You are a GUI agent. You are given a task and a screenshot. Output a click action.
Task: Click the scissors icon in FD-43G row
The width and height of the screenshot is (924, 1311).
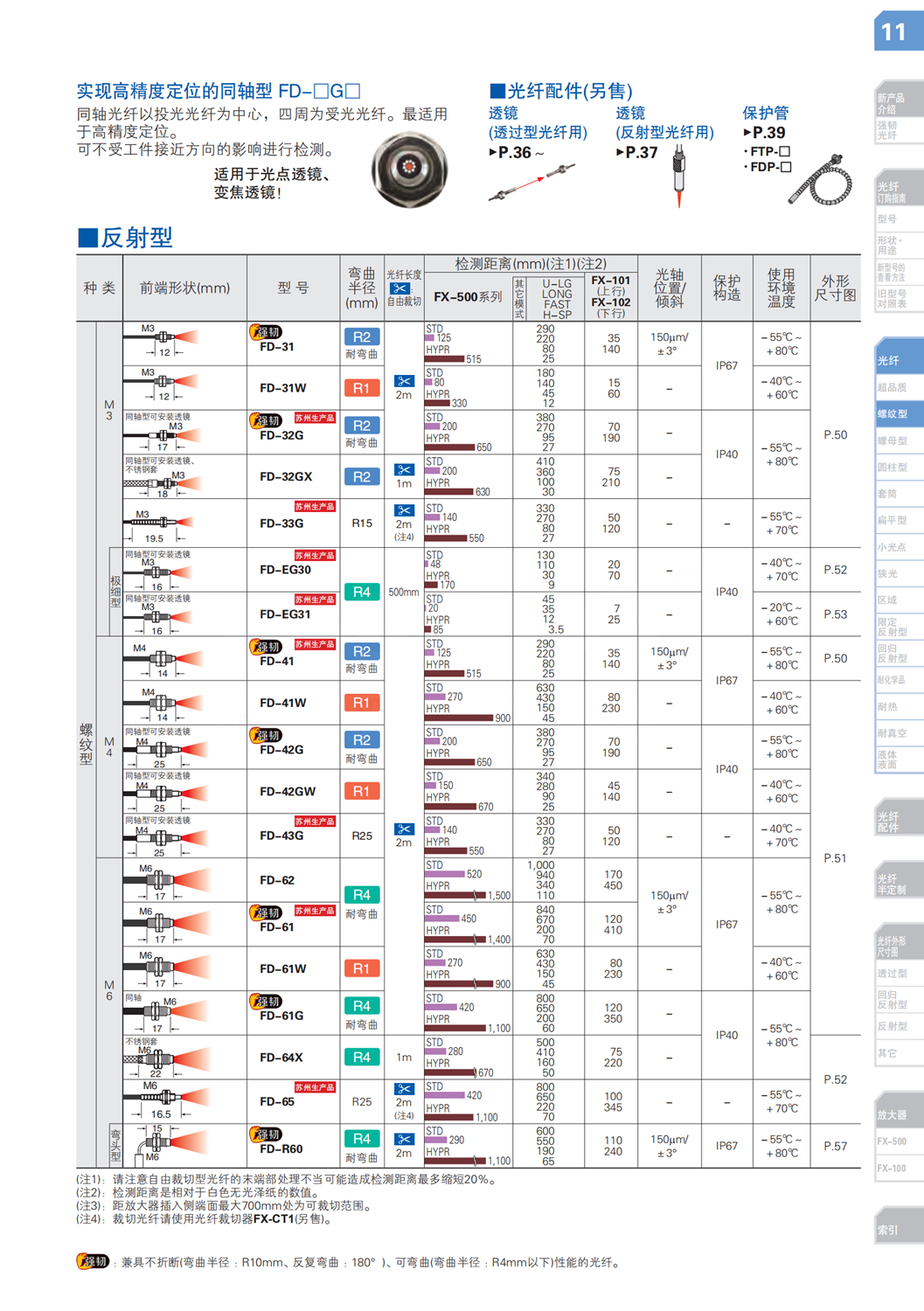[x=404, y=829]
